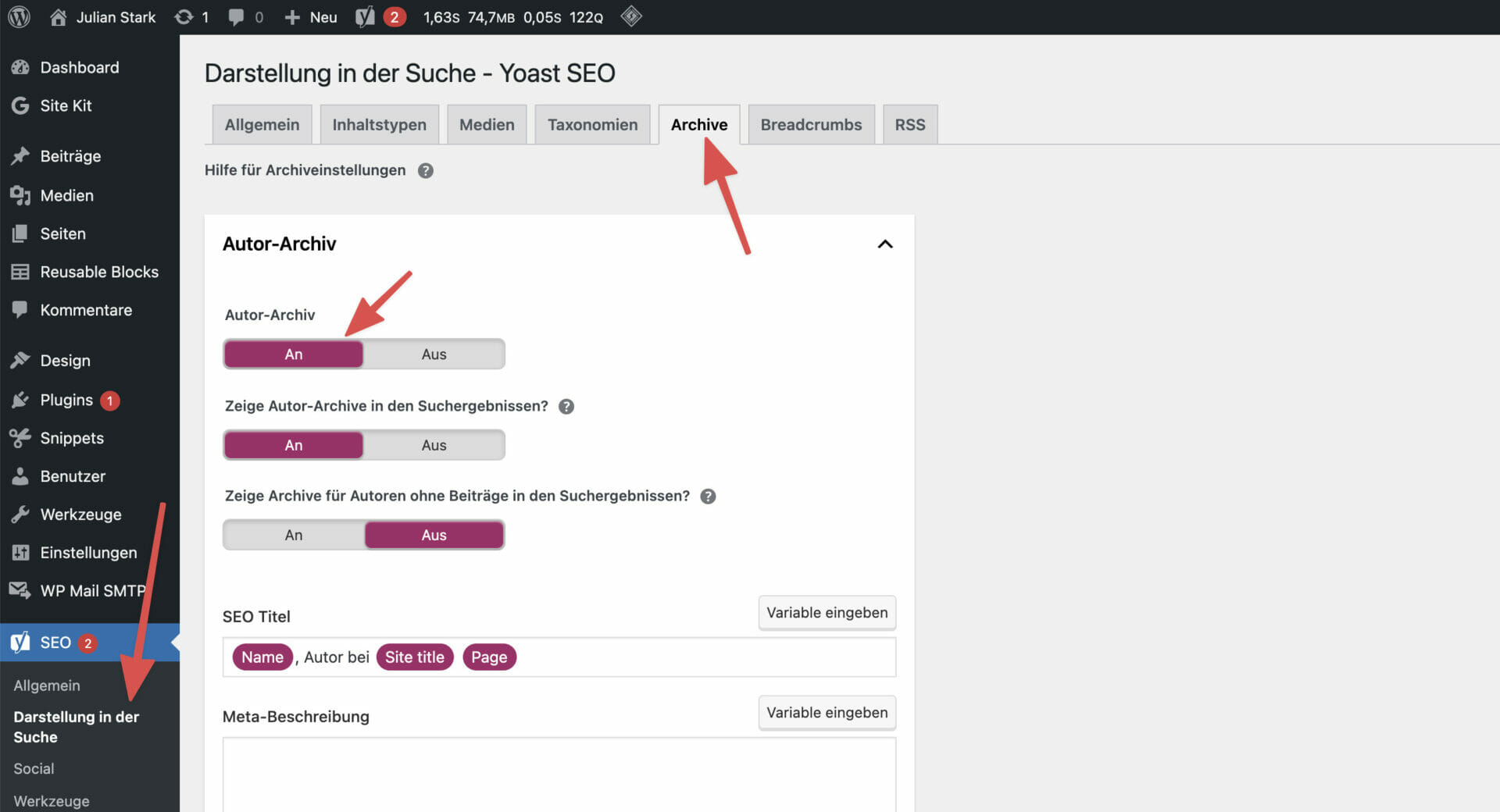
Task: Click into the Meta-Beschreibung text field
Action: [x=559, y=773]
